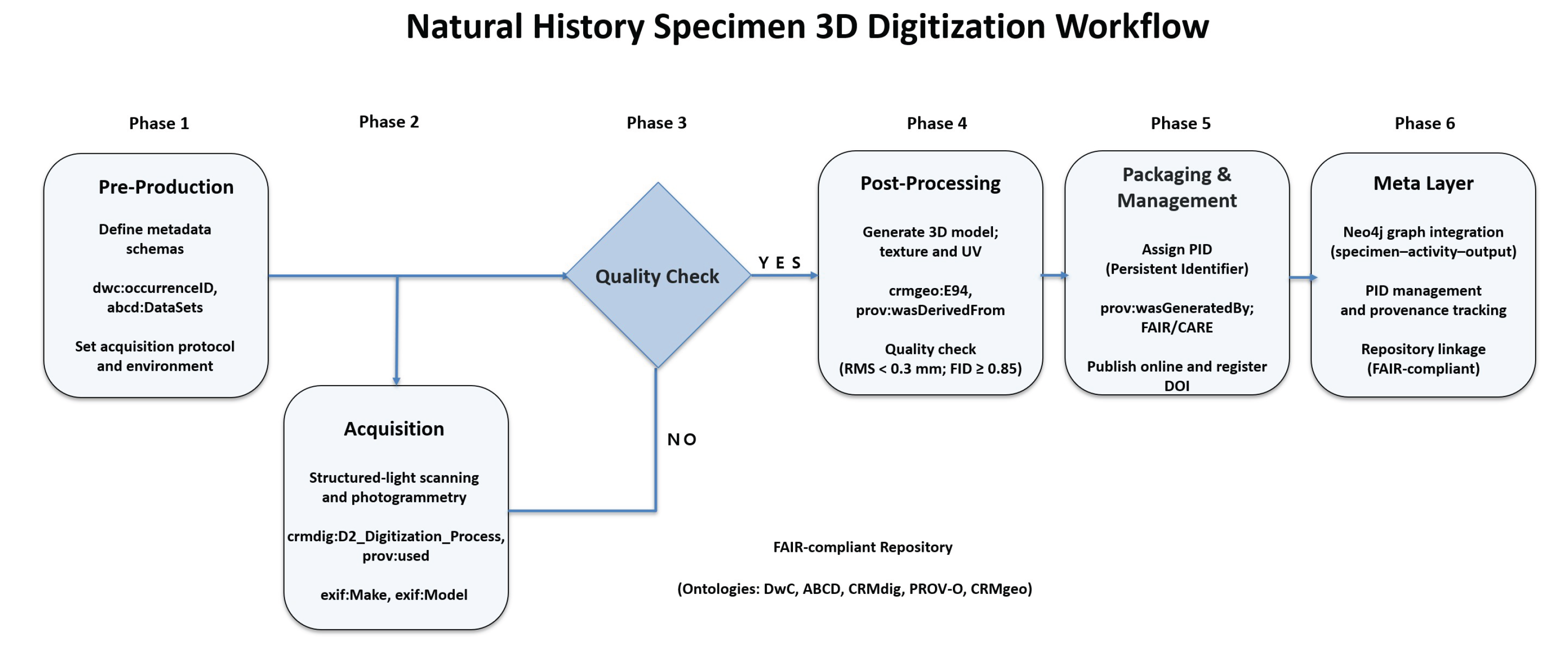The image size is (1568, 650).
Task: Click the Meta Layer box heading
Action: [x=1423, y=183]
